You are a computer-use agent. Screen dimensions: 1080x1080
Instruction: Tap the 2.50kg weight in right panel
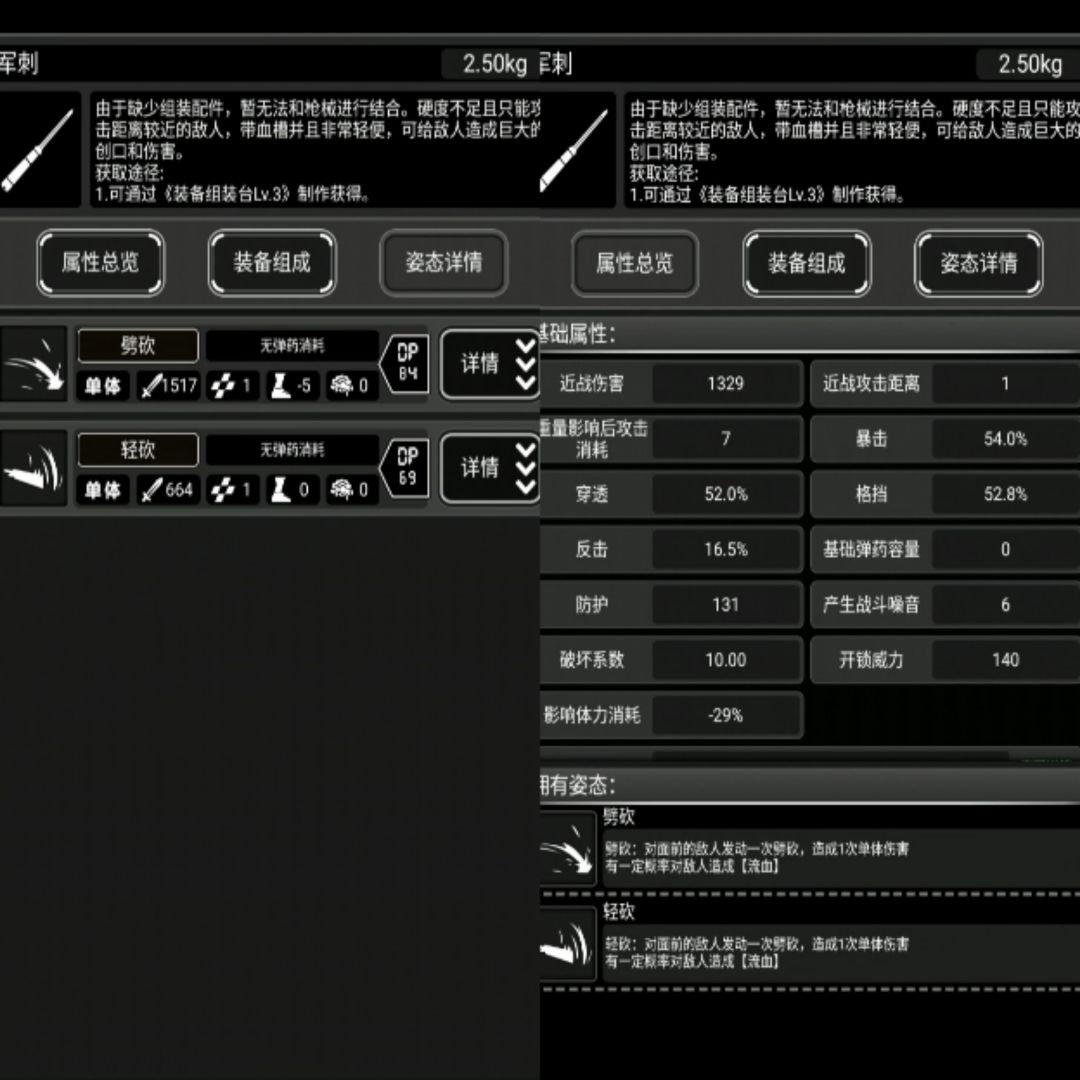coord(1029,63)
